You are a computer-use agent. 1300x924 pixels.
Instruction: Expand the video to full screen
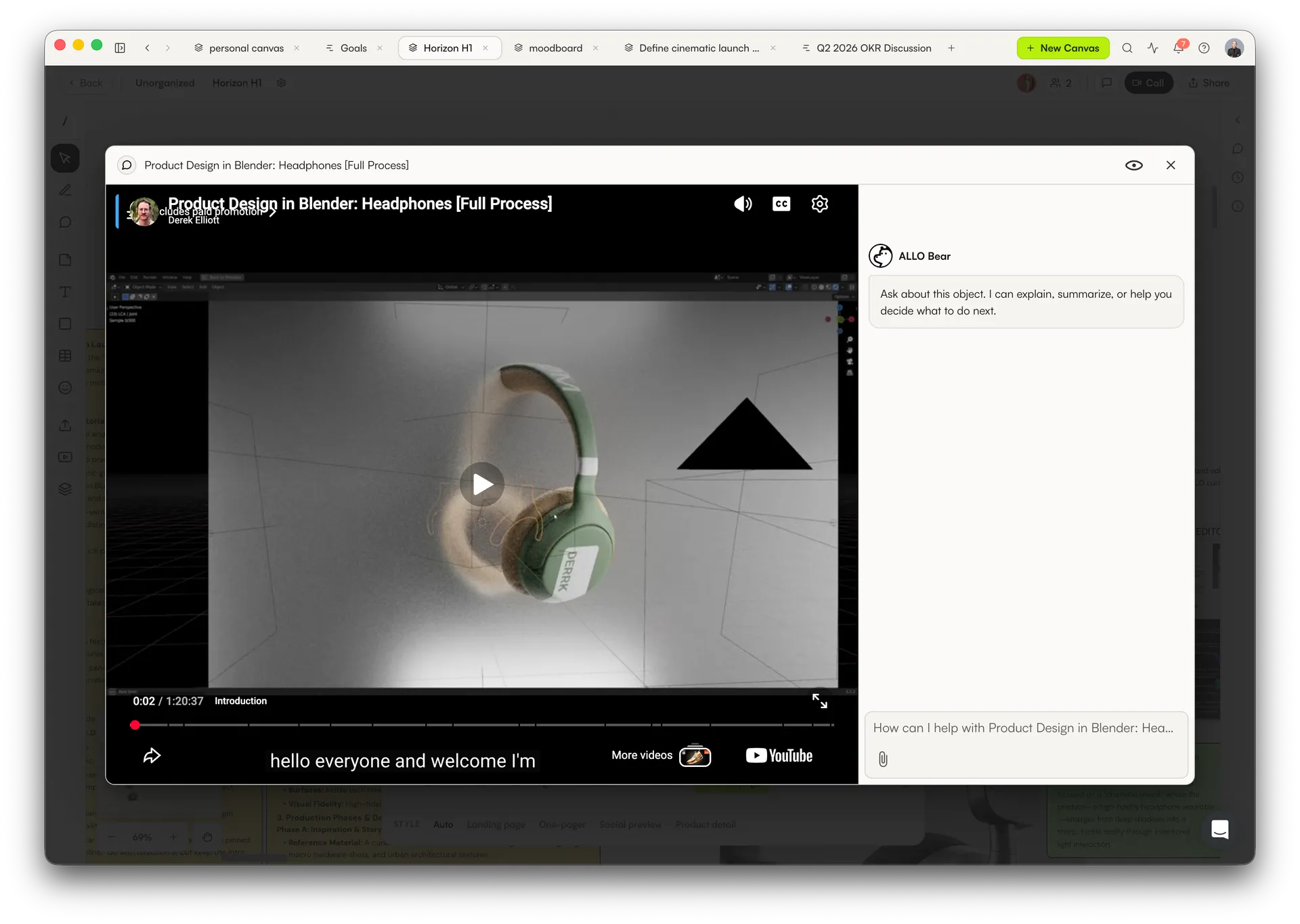coord(820,701)
